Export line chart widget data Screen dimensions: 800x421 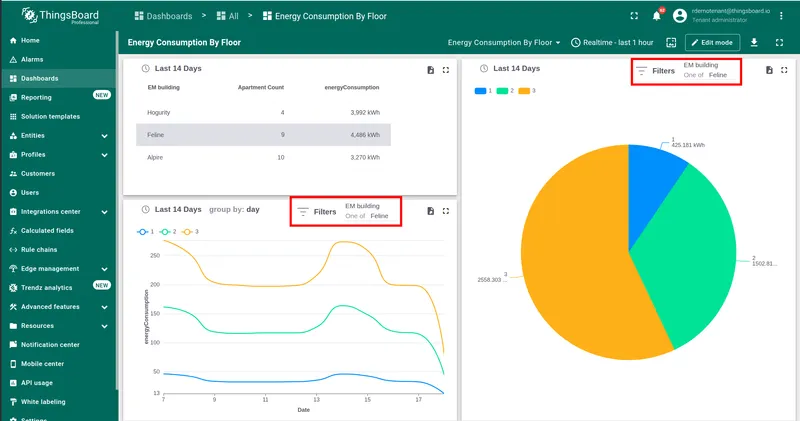(431, 211)
